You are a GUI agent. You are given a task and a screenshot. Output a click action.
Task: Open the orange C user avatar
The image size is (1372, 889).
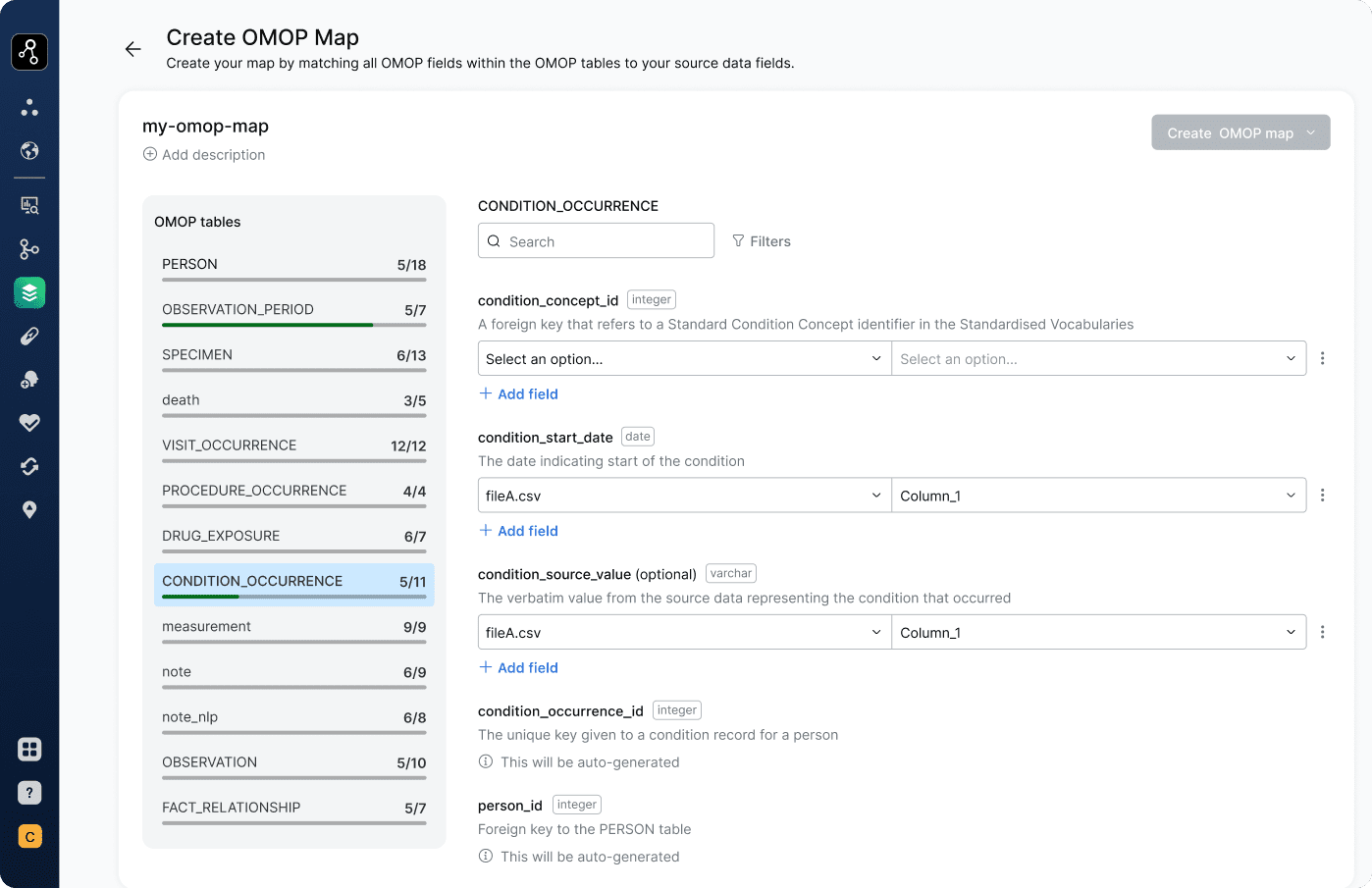[x=29, y=837]
